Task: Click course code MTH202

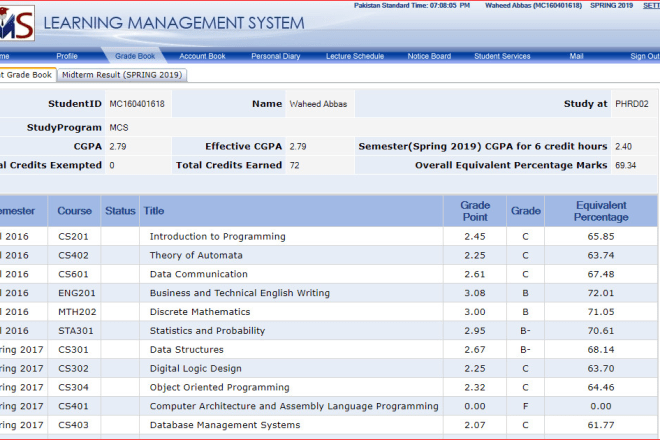Action: 77,312
